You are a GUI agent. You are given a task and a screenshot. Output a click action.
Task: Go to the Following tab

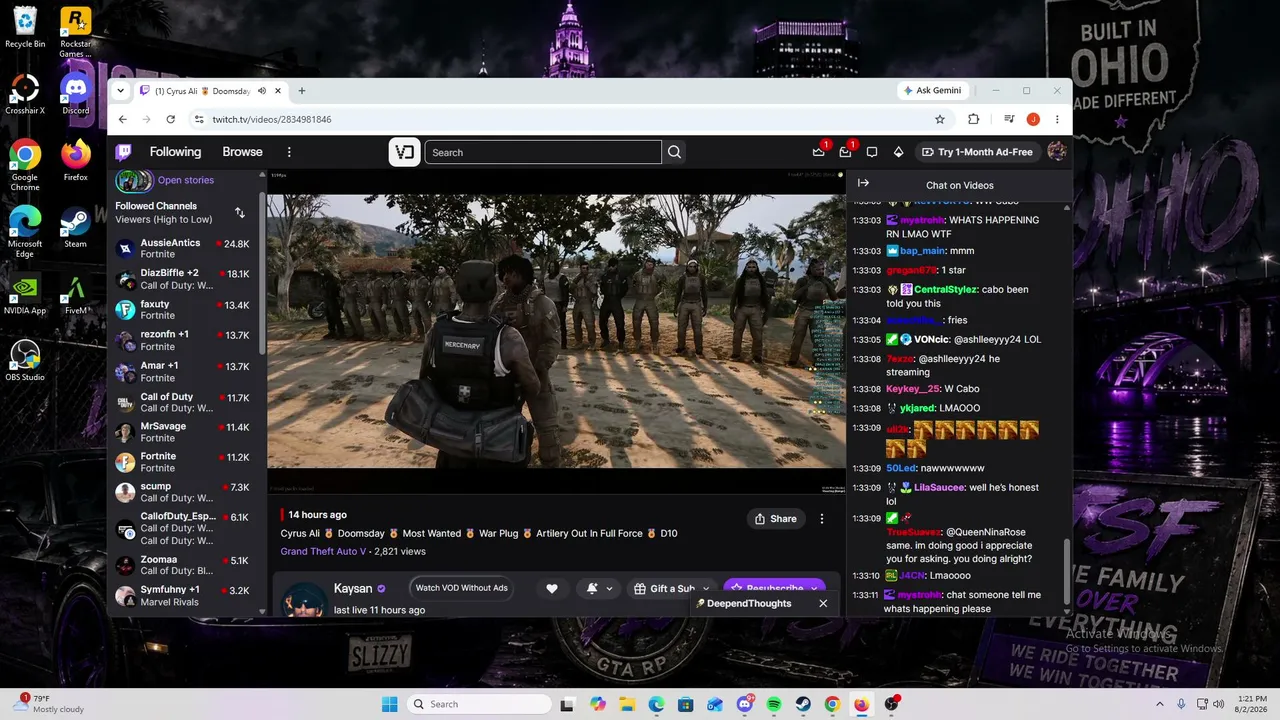click(175, 152)
